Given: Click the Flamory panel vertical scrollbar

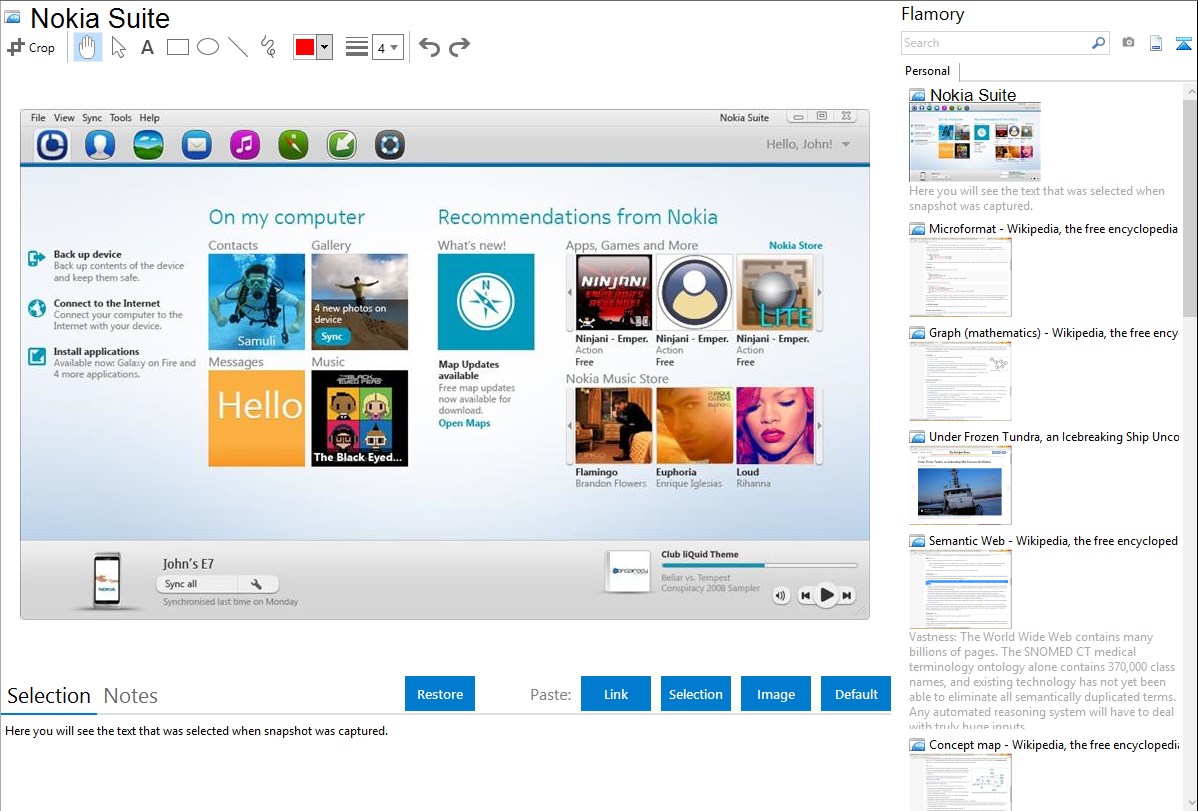Looking at the screenshot, I should tap(1190, 206).
